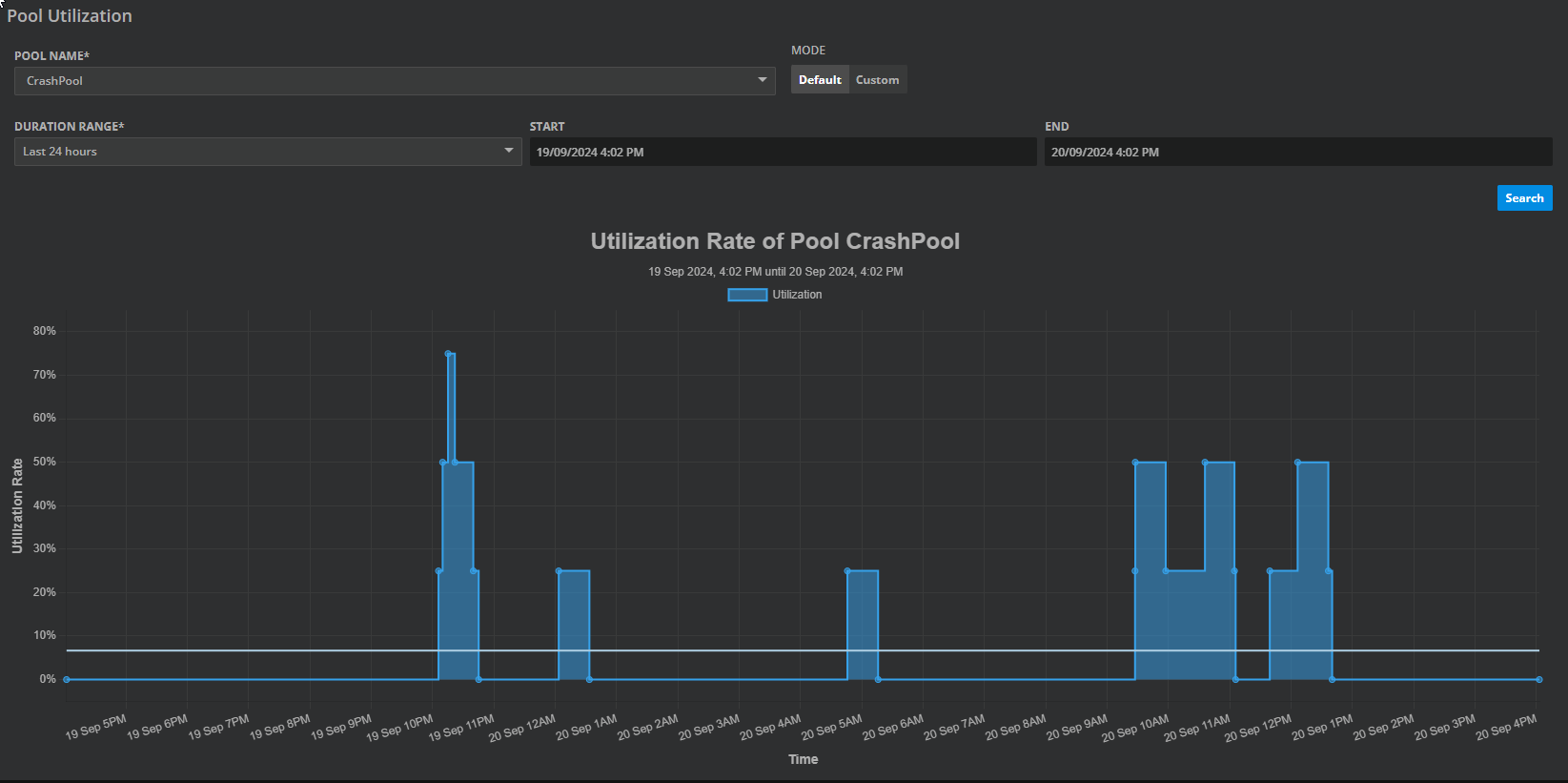Toggle the Utilization legend color swatch
The height and width of the screenshot is (783, 1568).
tap(747, 295)
